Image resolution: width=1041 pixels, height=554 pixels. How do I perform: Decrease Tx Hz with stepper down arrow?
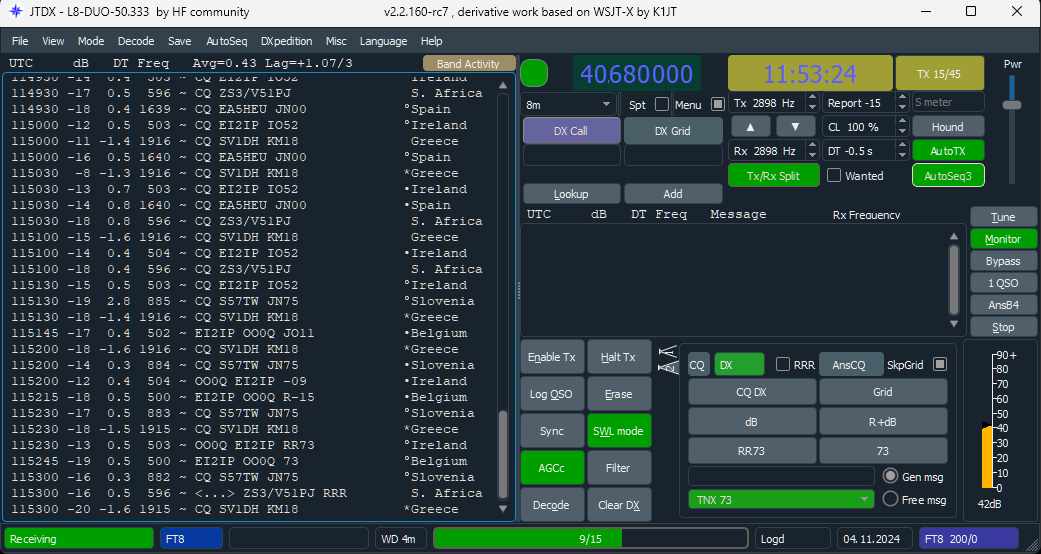812,108
